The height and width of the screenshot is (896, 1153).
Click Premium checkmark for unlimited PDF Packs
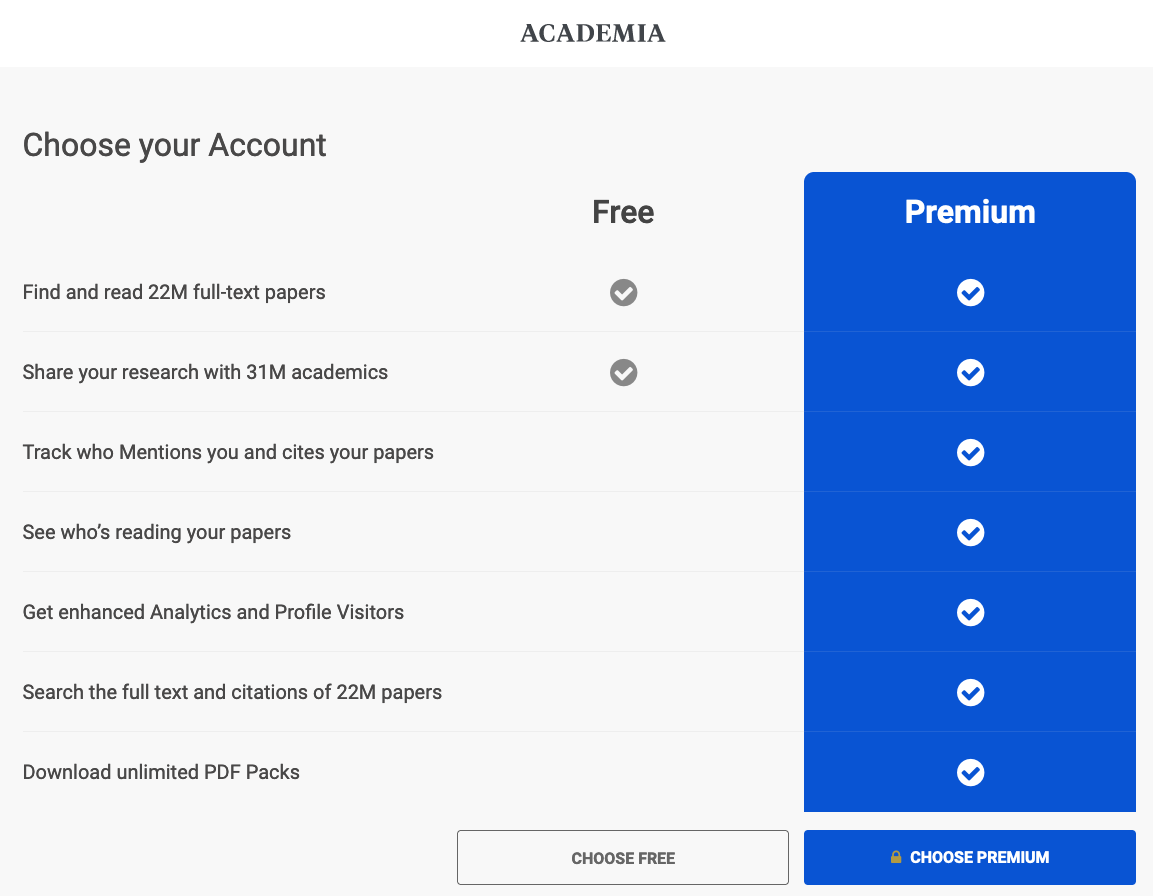pos(970,772)
